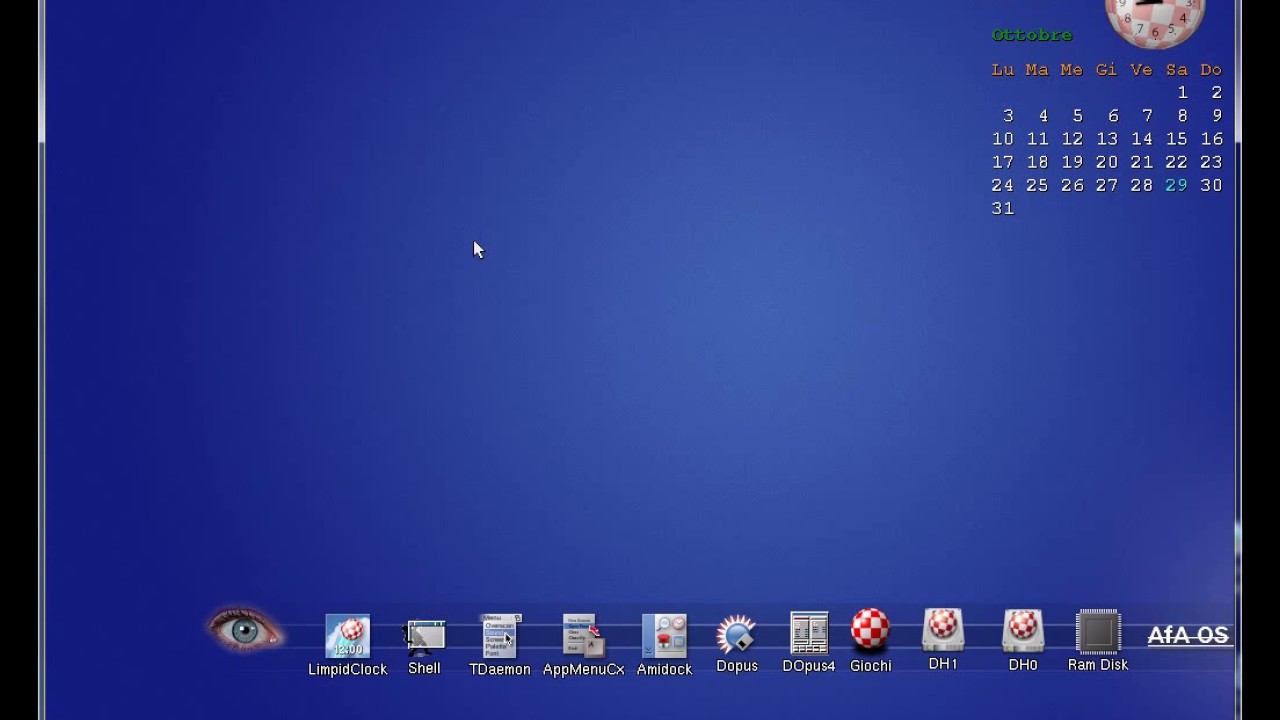
Task: Select day 27 in the calendar
Action: pyautogui.click(x=1107, y=185)
